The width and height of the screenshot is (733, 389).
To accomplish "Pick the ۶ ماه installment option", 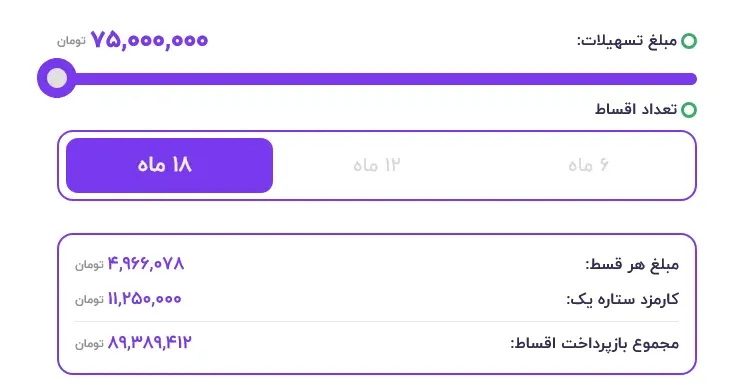I will click(x=589, y=165).
